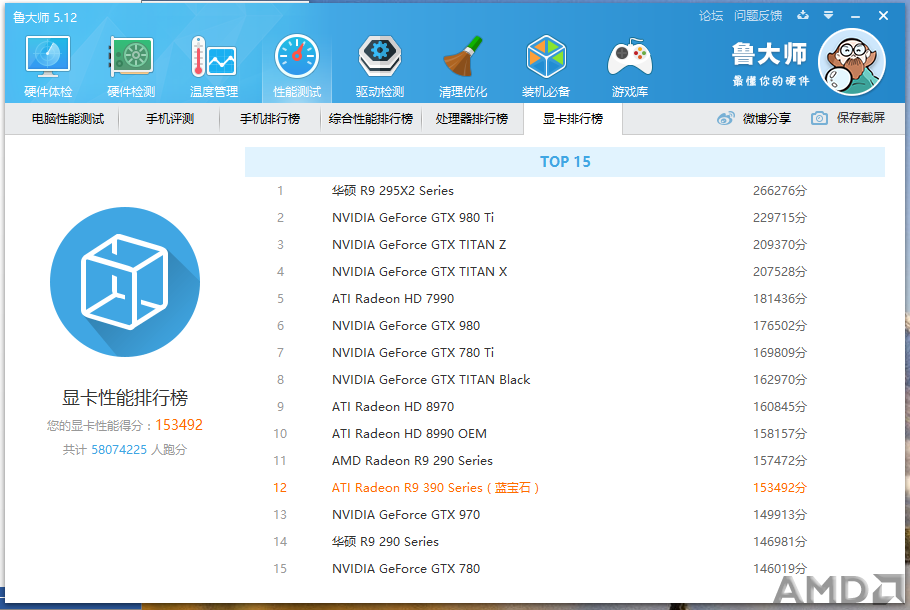Click the highlighted score 153492分

(x=780, y=488)
